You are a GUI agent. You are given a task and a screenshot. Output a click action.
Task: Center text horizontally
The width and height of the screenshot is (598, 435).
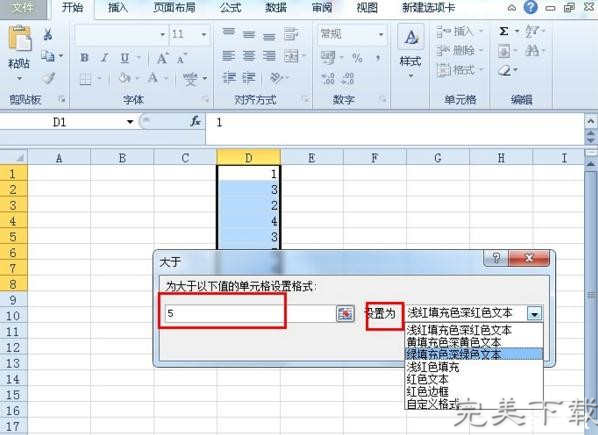click(249, 56)
